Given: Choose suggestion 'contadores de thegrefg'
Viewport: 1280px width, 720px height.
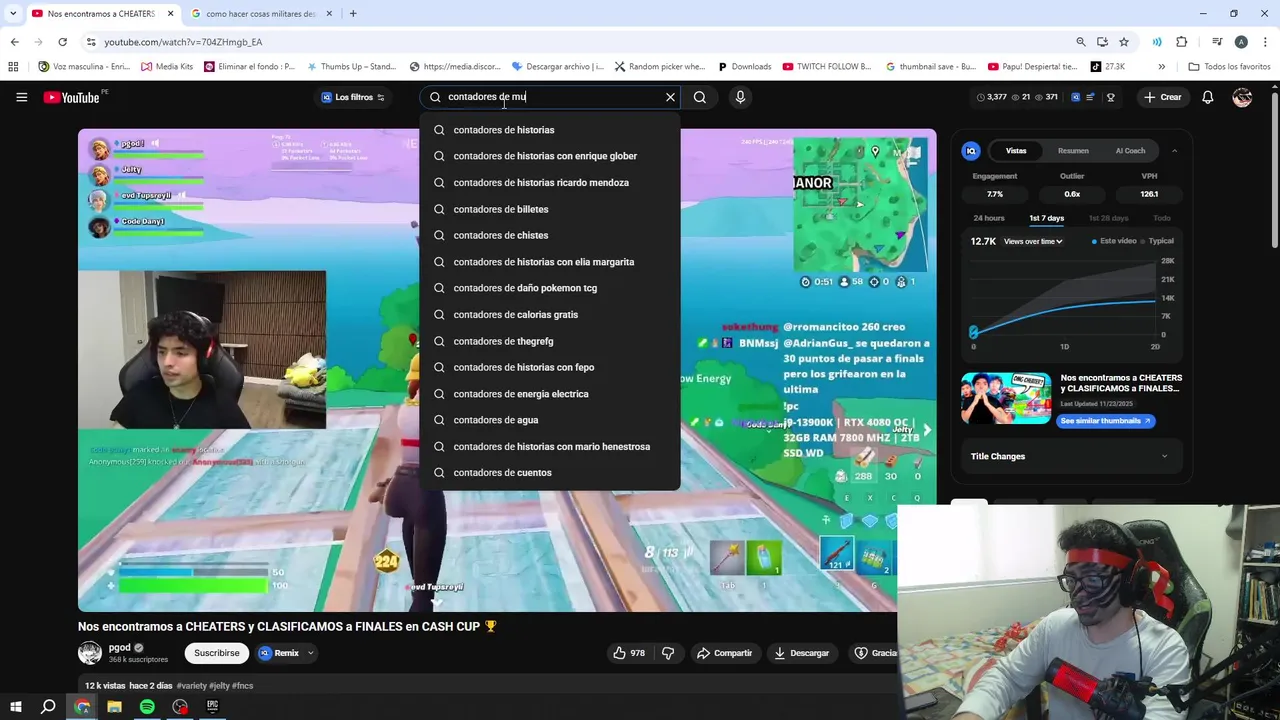Looking at the screenshot, I should click(550, 341).
